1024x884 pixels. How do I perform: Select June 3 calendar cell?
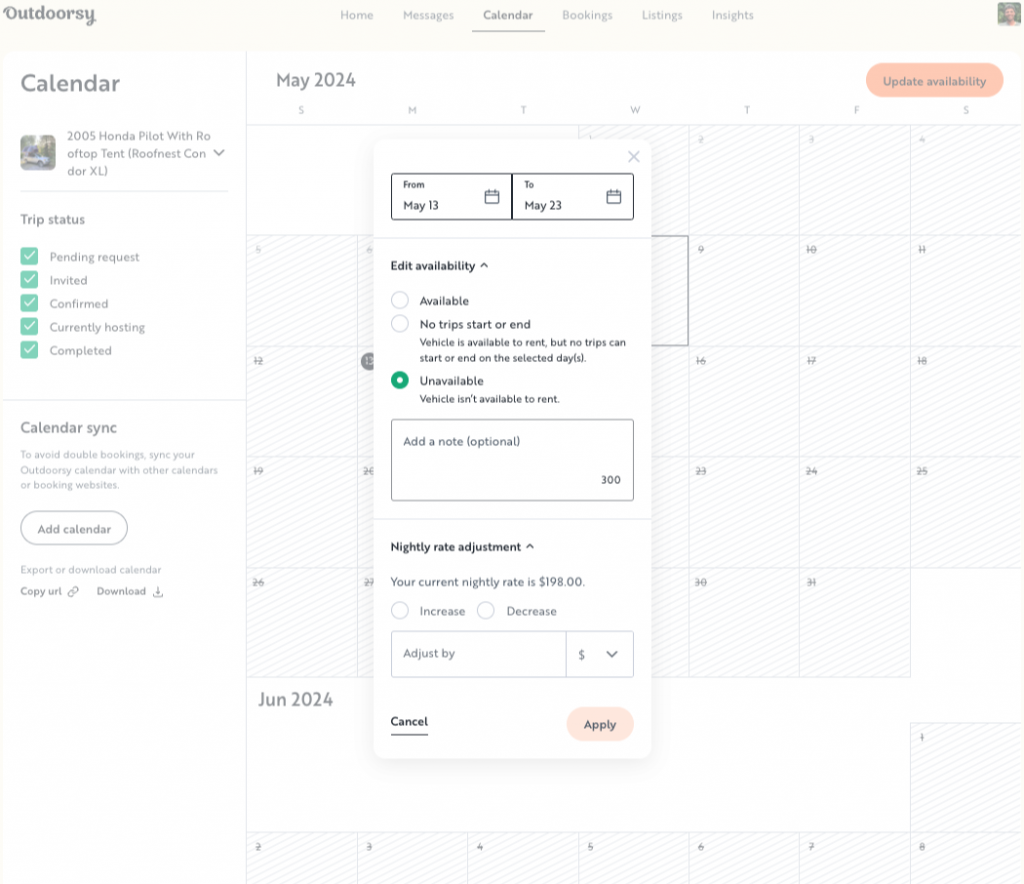tap(413, 858)
